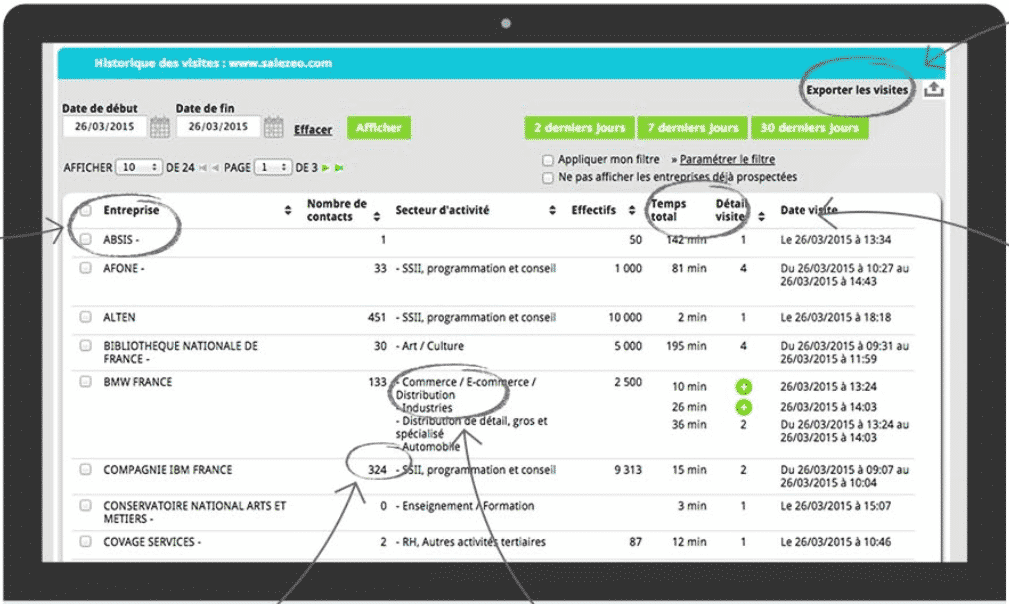Click the 9 313 effectifs value
Screen dimensions: 1009x604
(627, 470)
